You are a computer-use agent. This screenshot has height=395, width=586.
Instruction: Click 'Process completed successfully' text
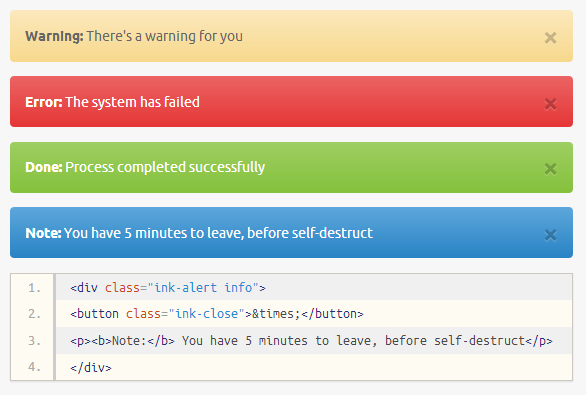(165, 167)
